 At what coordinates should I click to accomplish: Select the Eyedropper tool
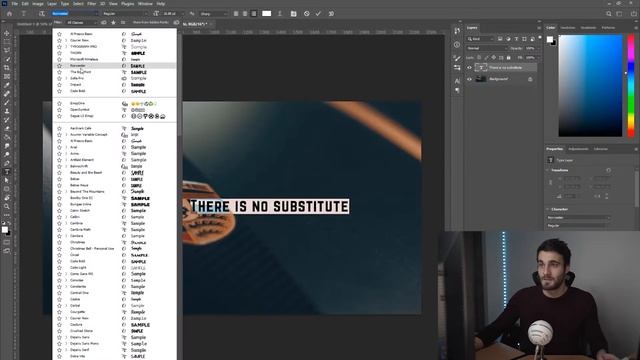(7, 85)
